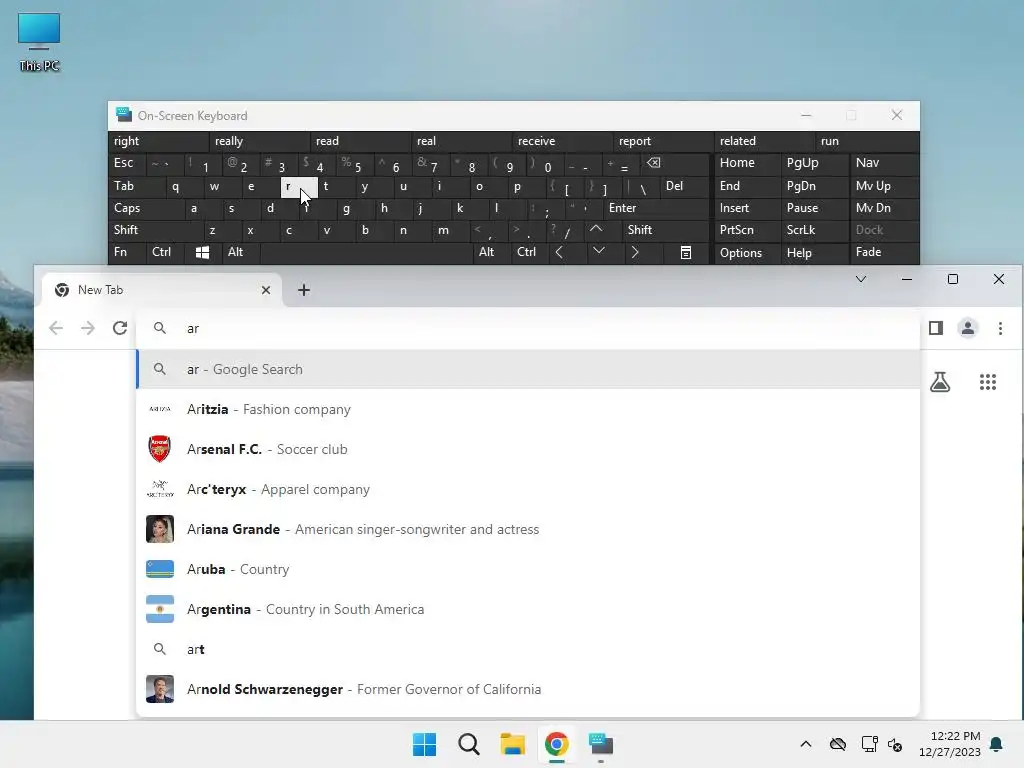Select the Arnold Schwarzenegger suggestion
Image resolution: width=1024 pixels, height=768 pixels.
[x=528, y=689]
